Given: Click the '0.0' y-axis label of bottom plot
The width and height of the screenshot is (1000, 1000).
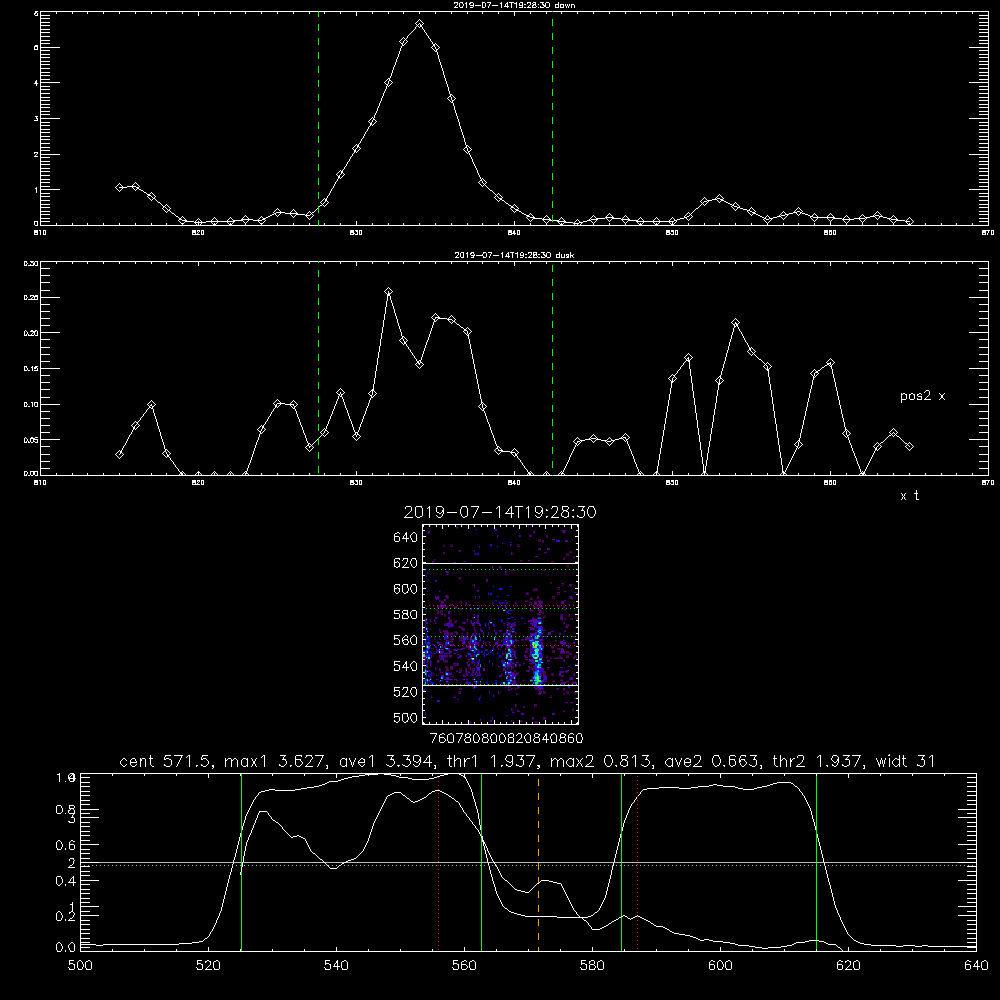Looking at the screenshot, I should 65,948.
